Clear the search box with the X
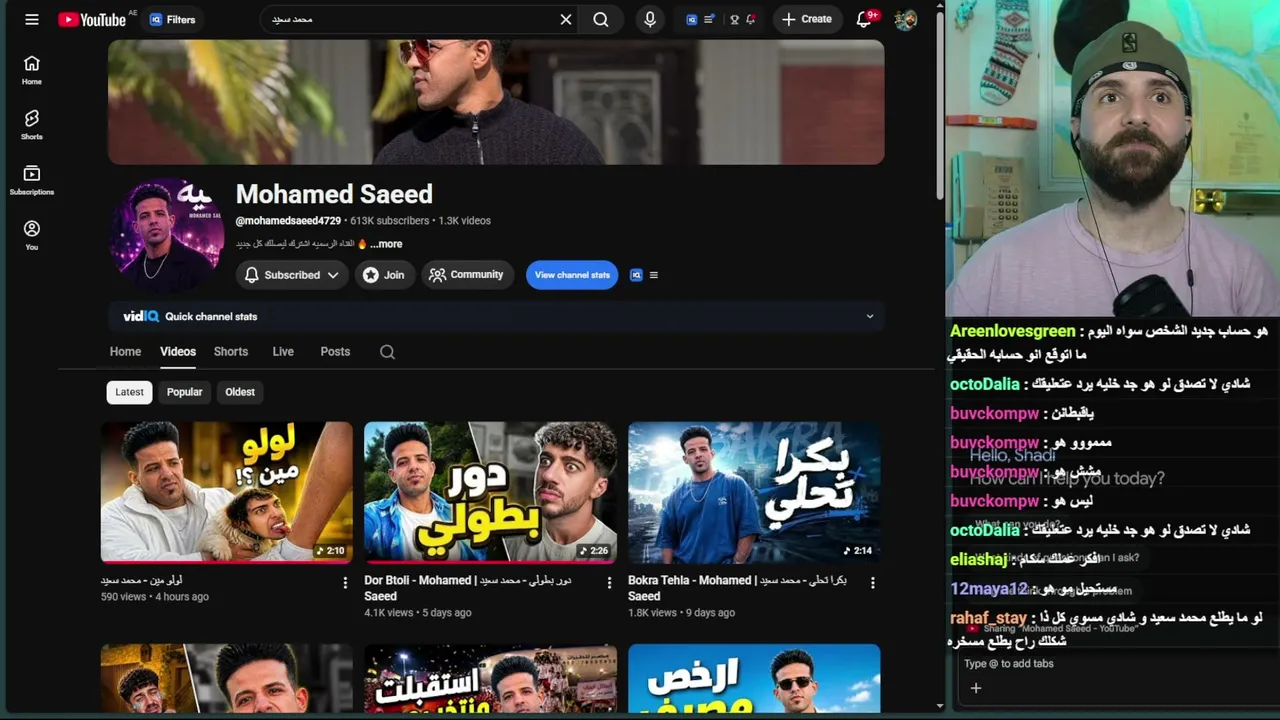The height and width of the screenshot is (720, 1280). (x=566, y=19)
